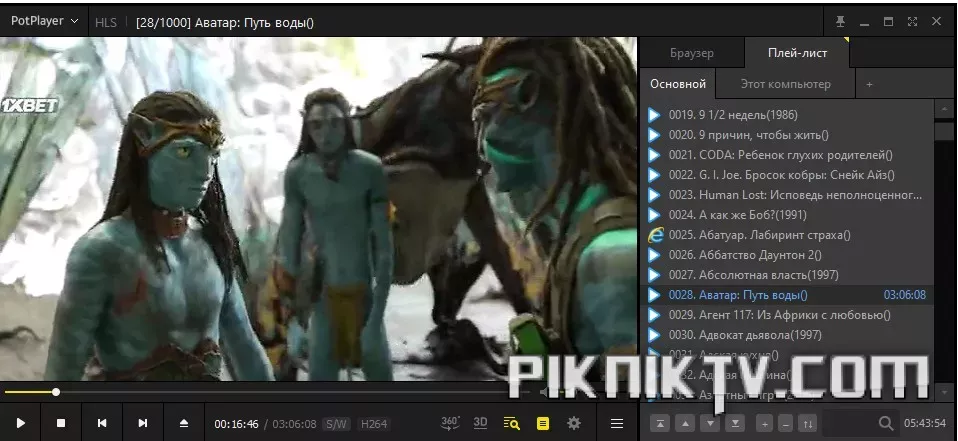Click the HLS label in the title bar
Screen dimensions: 958x441
point(106,23)
